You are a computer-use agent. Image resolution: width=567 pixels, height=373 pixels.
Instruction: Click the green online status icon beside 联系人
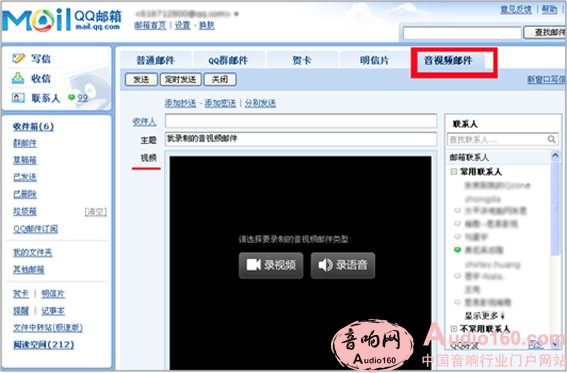tap(72, 97)
